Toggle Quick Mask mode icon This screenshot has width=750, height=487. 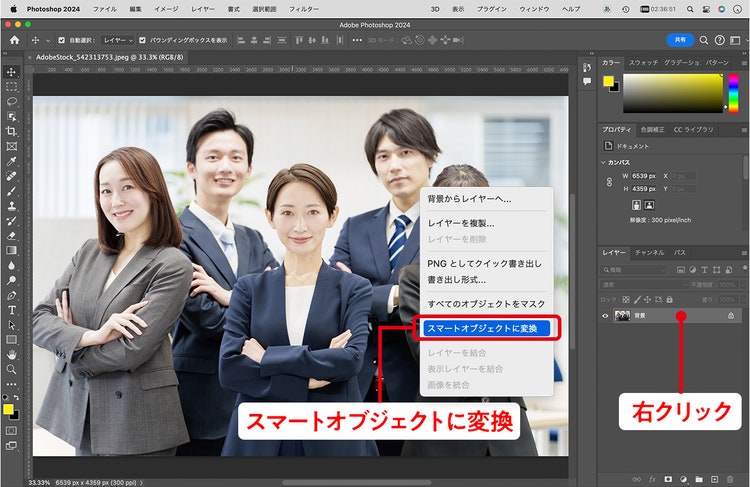point(11,431)
